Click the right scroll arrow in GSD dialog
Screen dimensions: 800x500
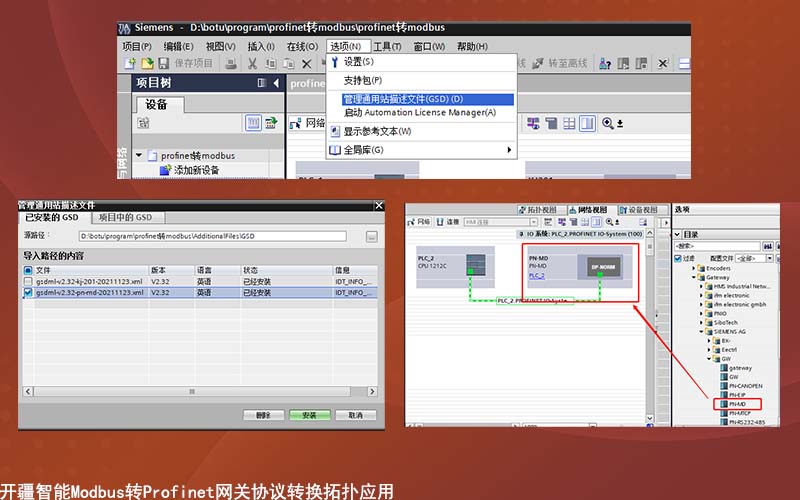point(372,391)
